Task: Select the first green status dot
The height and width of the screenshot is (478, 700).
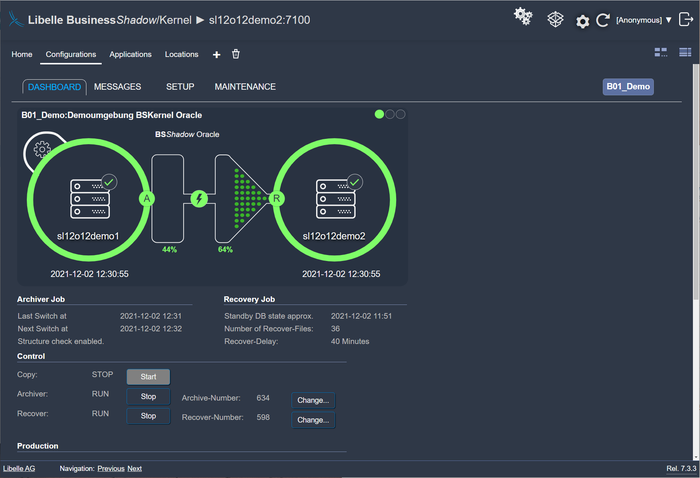Action: click(379, 114)
